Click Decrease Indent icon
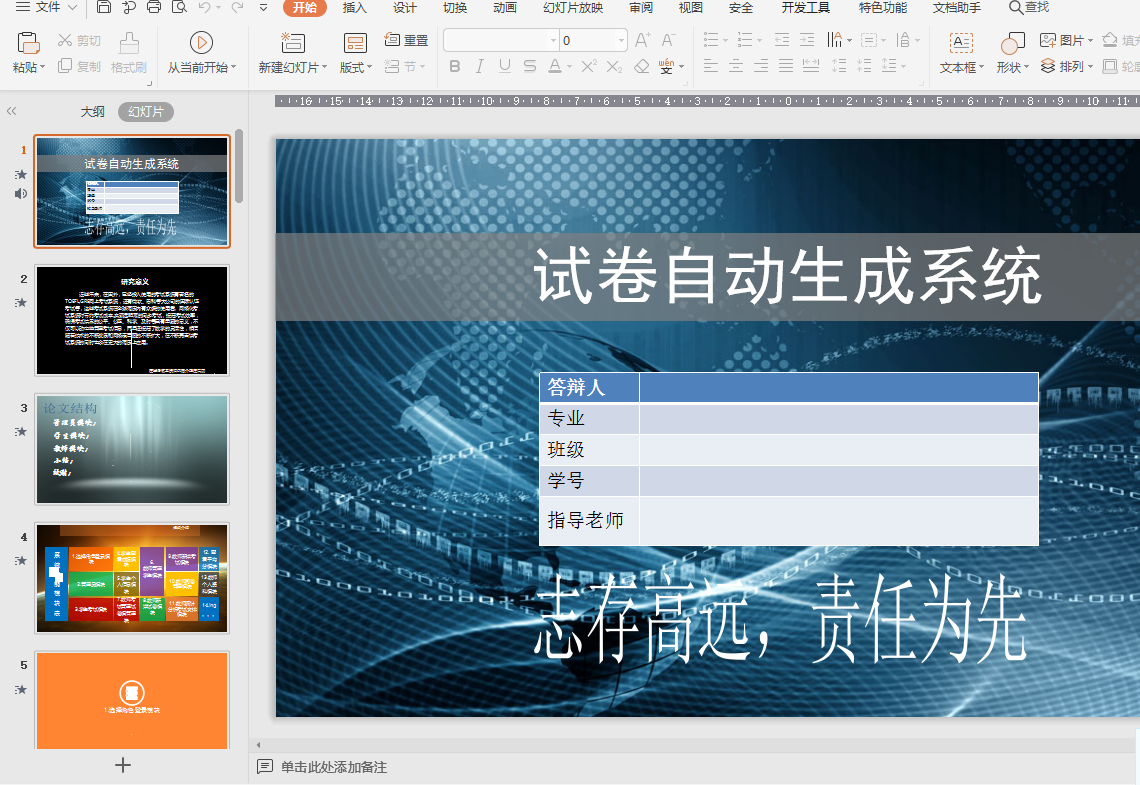The width and height of the screenshot is (1140, 785). click(782, 40)
